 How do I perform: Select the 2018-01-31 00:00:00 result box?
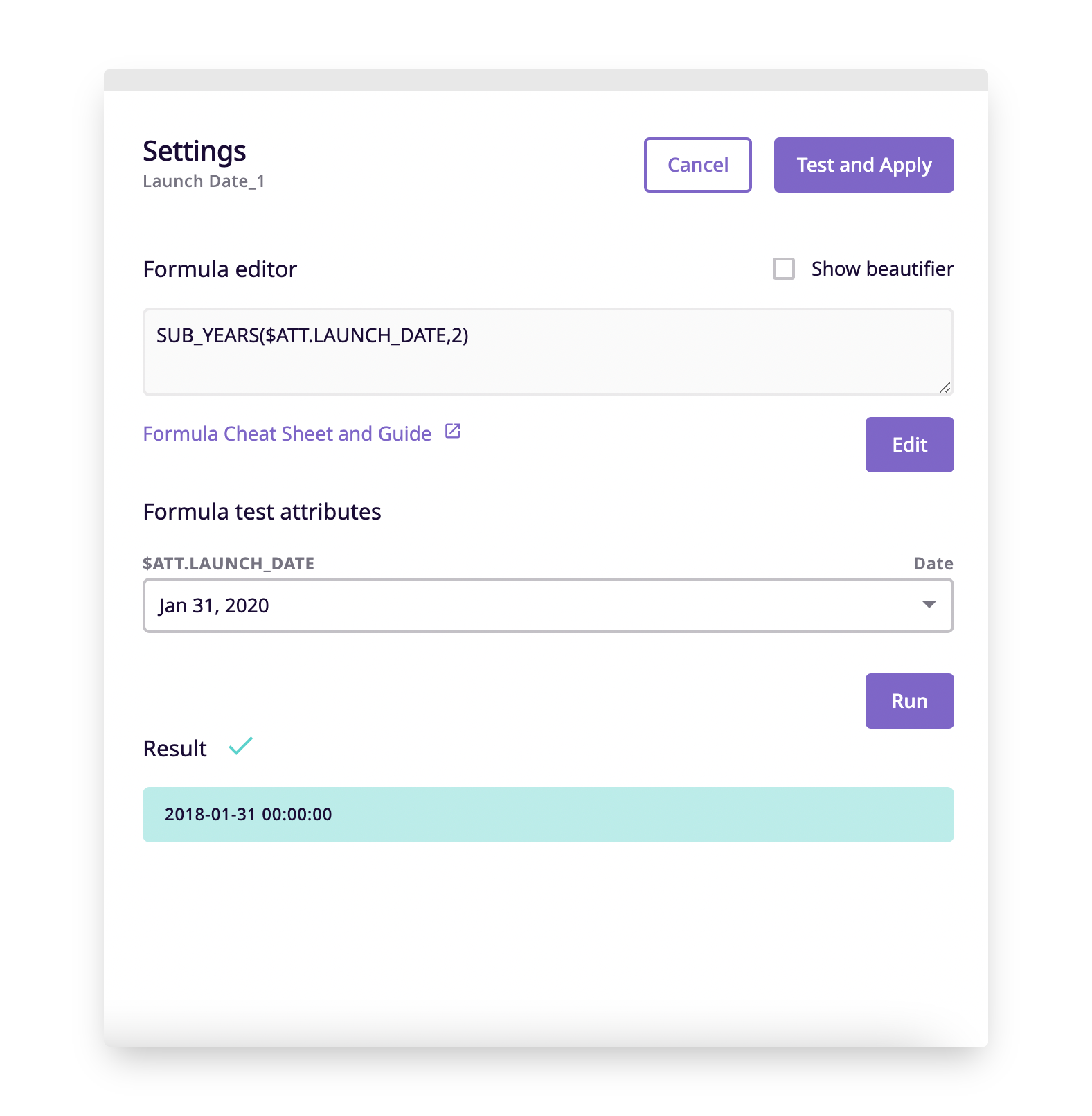coord(548,815)
